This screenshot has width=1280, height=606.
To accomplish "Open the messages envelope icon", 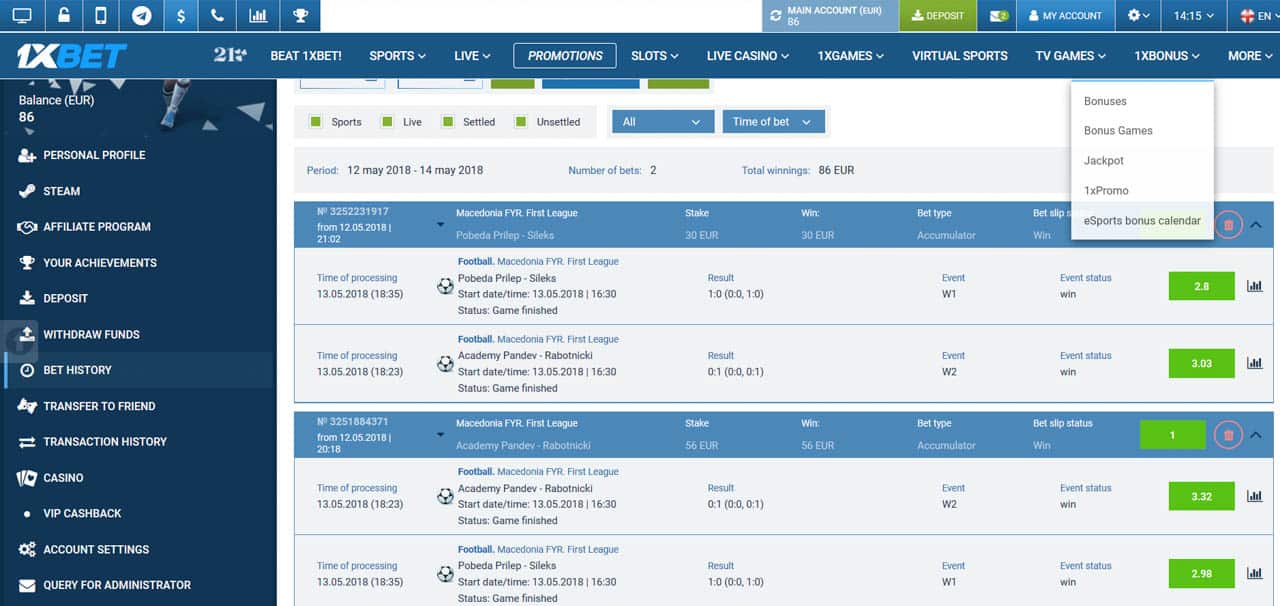I will click(998, 16).
